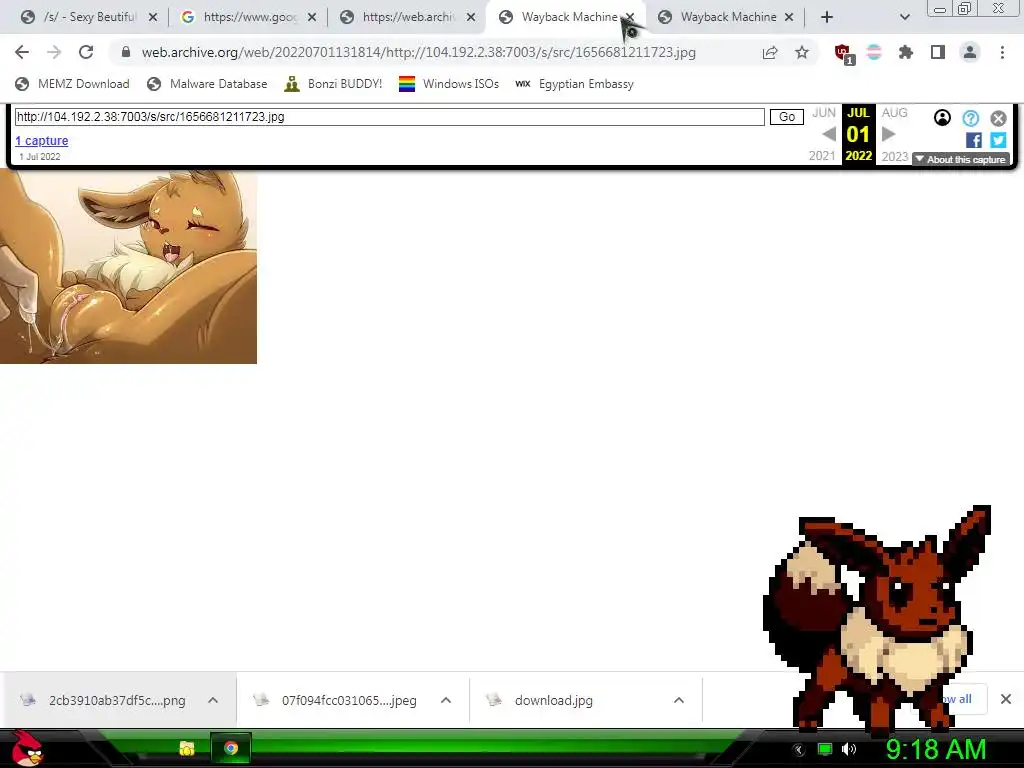The height and width of the screenshot is (768, 1024).
Task: Jump to year 2023 in Wayback toolbar
Action: point(894,156)
